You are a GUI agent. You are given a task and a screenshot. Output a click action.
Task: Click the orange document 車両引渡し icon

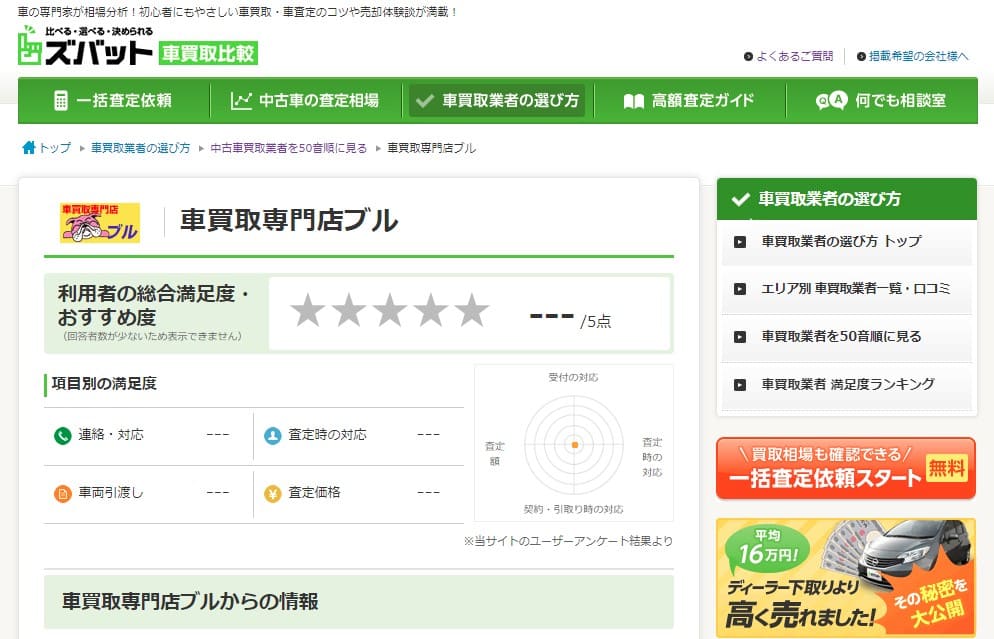point(62,493)
